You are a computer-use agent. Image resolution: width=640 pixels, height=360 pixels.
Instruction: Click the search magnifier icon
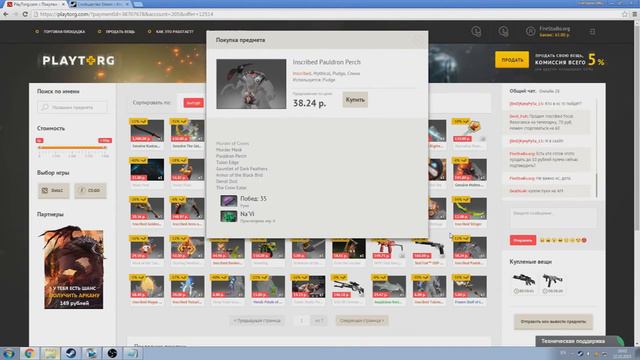[45, 107]
